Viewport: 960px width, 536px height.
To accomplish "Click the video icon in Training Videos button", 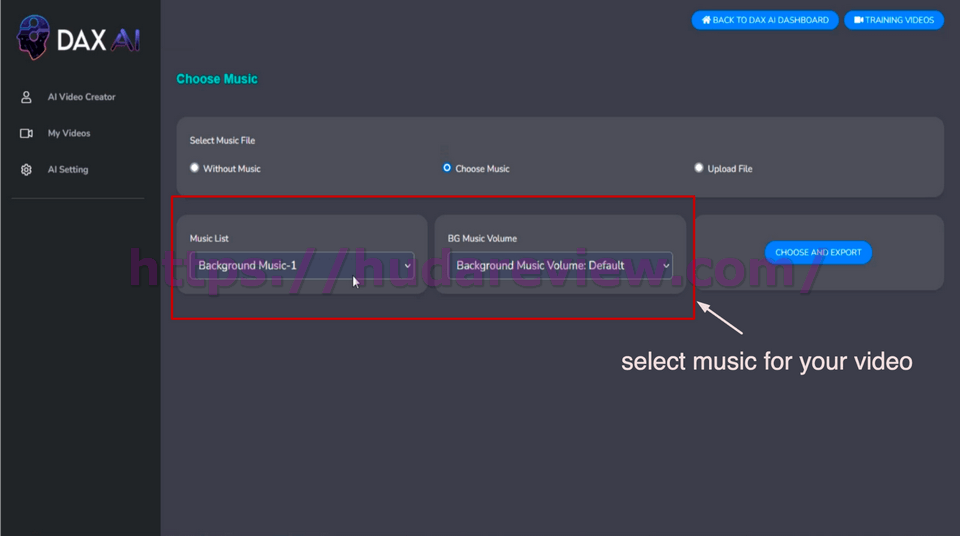I will tap(858, 20).
